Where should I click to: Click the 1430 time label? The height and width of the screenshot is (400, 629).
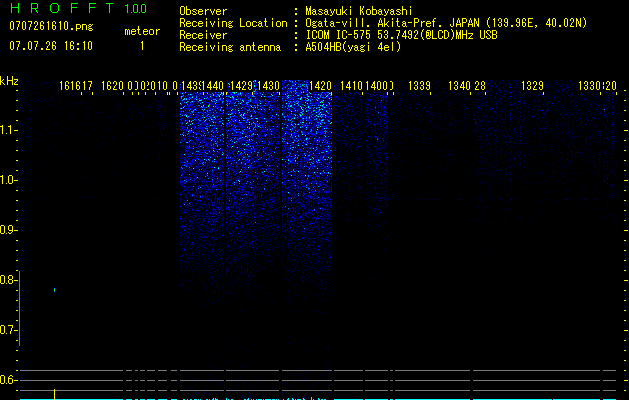click(268, 86)
